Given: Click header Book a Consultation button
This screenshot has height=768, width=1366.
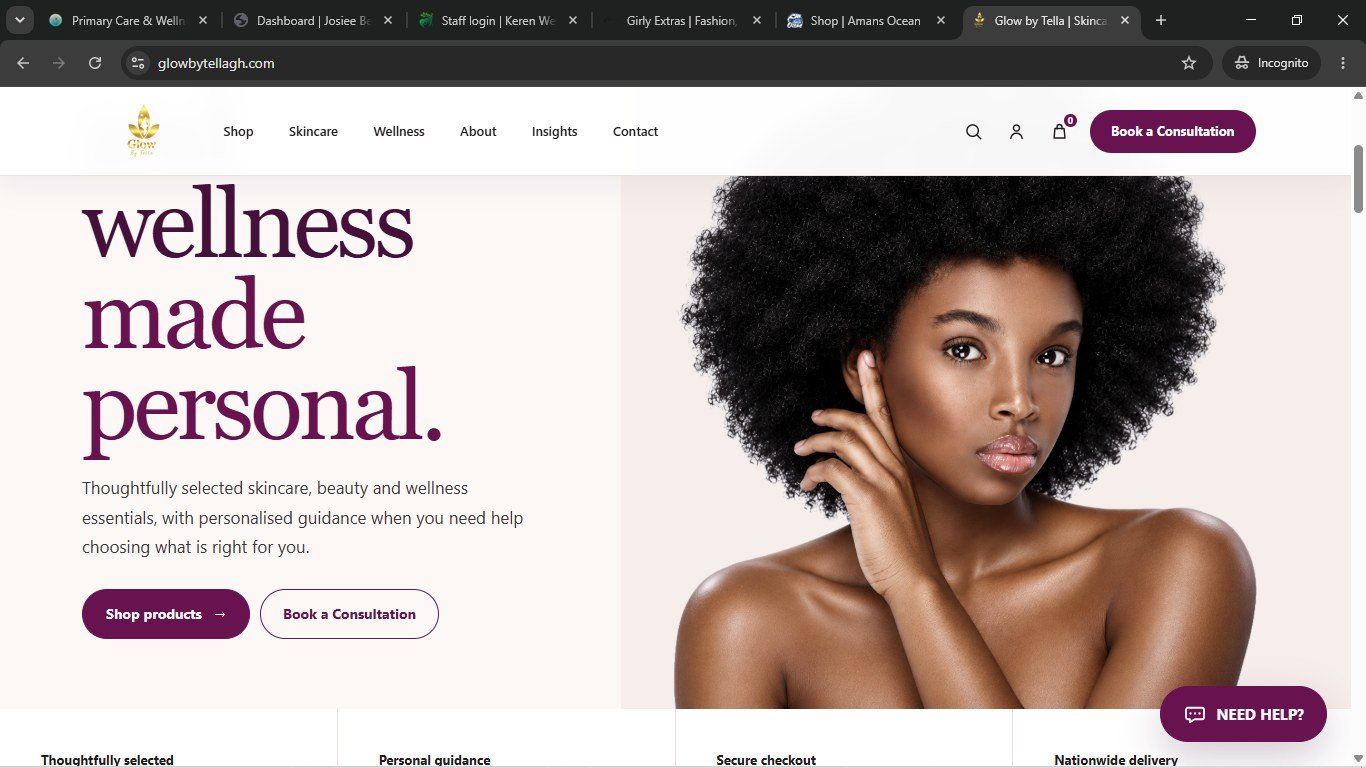Looking at the screenshot, I should click(x=1172, y=131).
